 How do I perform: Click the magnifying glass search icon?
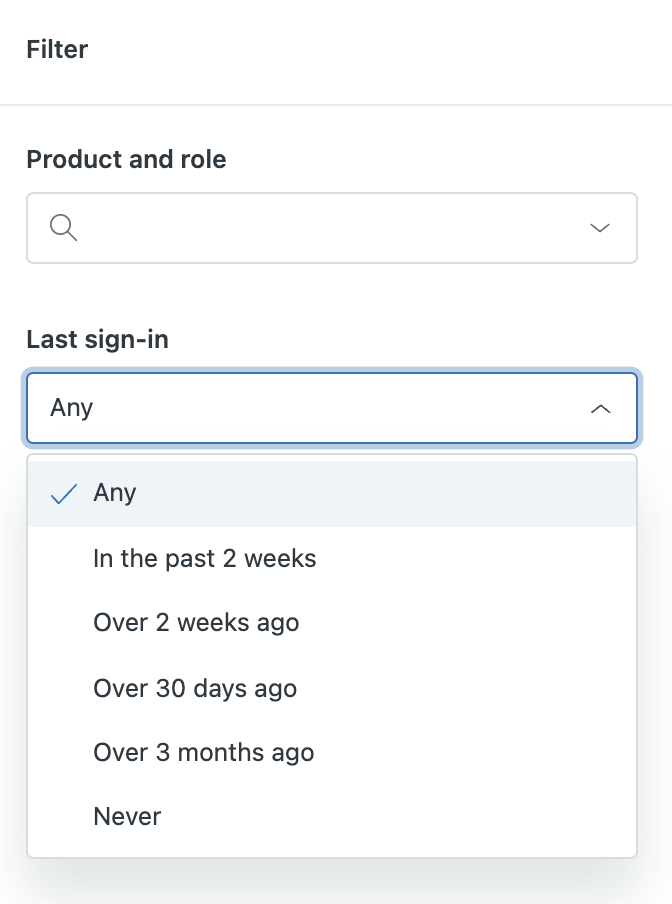click(63, 228)
